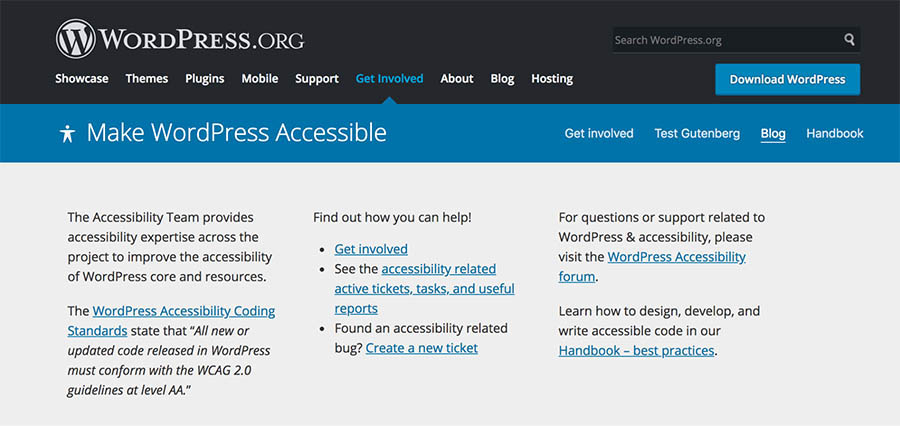Click the accessibility figure icon
This screenshot has width=900, height=426.
[x=68, y=133]
